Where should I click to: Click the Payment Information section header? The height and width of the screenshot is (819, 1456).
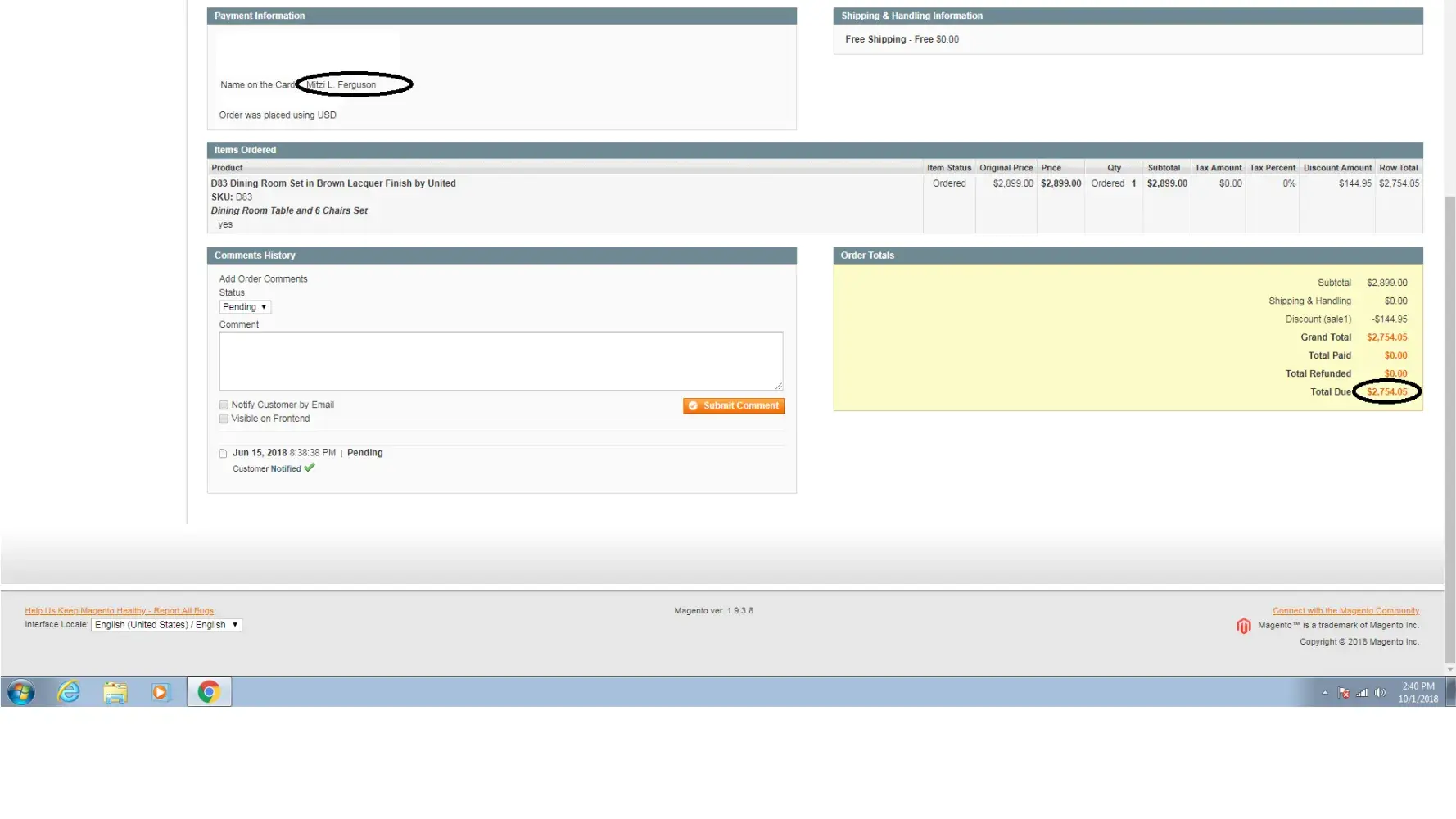point(502,16)
